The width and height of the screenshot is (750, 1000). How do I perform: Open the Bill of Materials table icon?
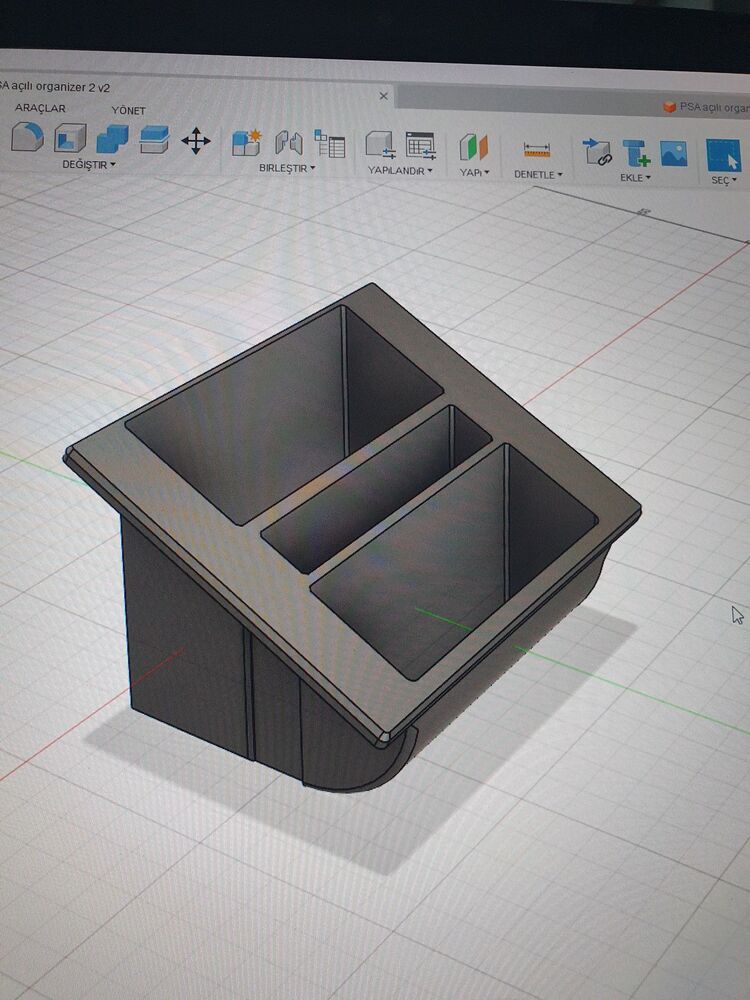pyautogui.click(x=330, y=143)
